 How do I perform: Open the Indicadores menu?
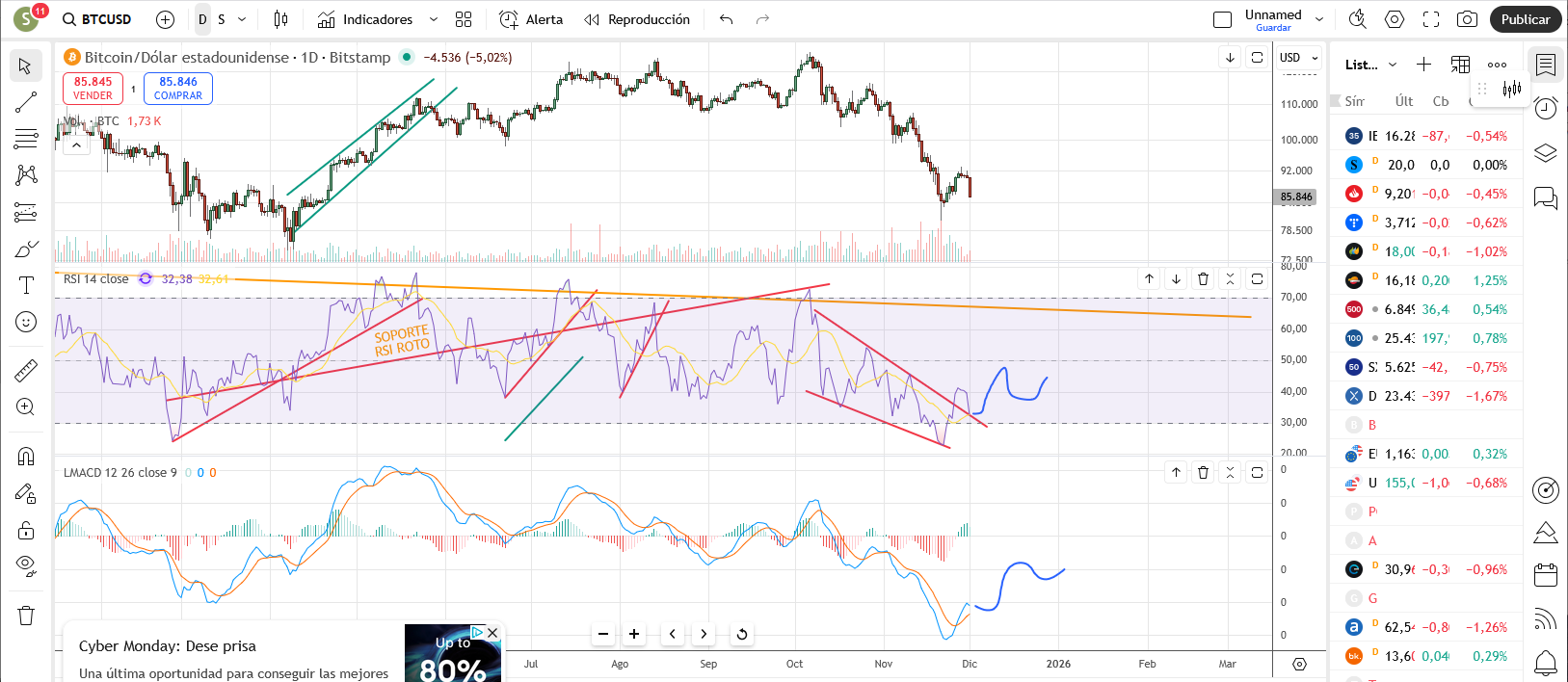pos(365,19)
